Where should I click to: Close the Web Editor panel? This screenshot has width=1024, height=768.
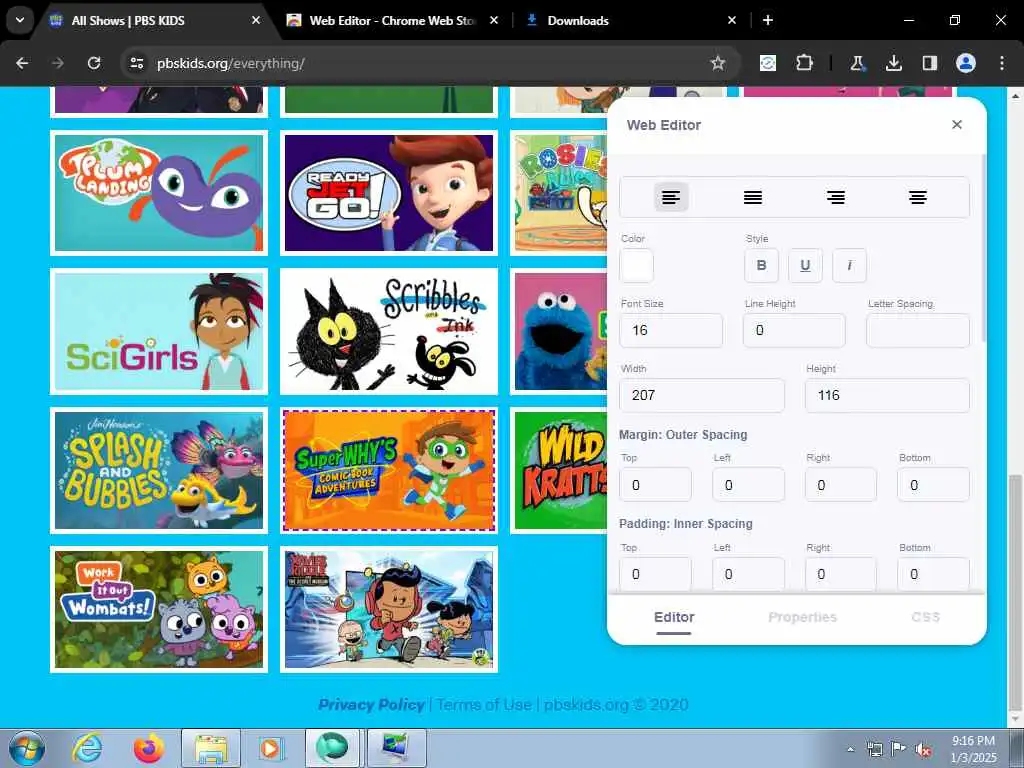tap(957, 125)
